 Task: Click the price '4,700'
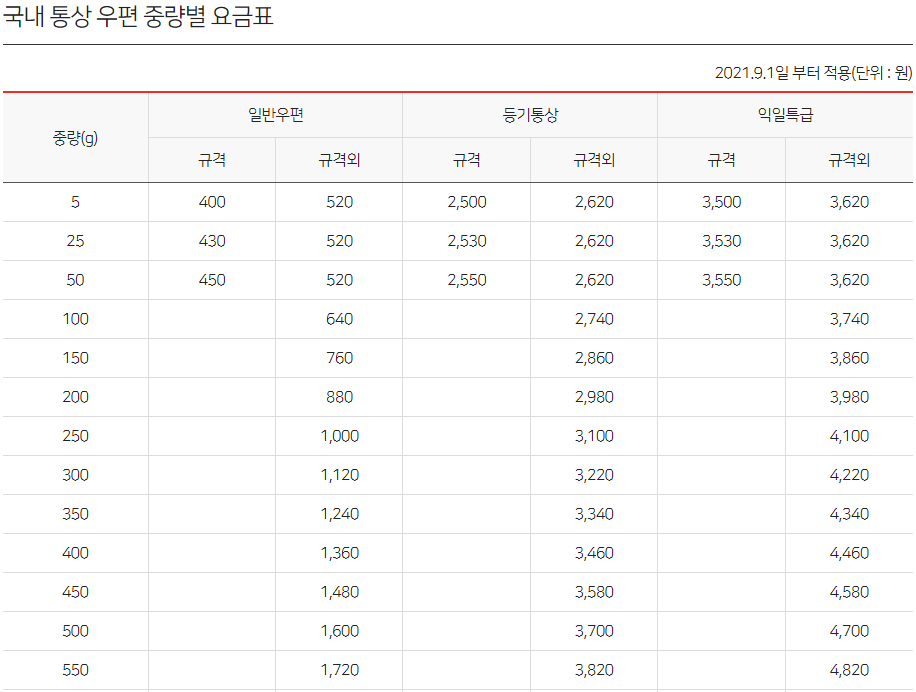tap(849, 631)
